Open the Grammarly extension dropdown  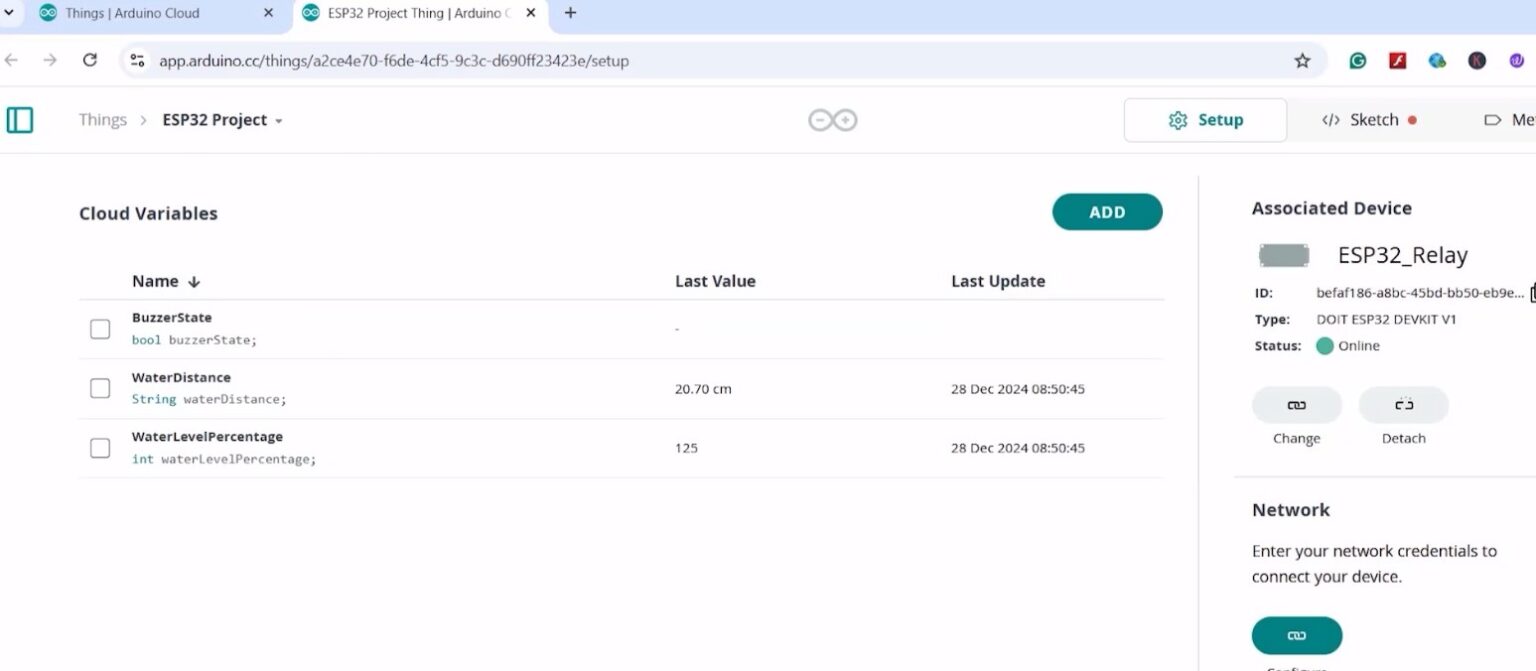(1357, 60)
